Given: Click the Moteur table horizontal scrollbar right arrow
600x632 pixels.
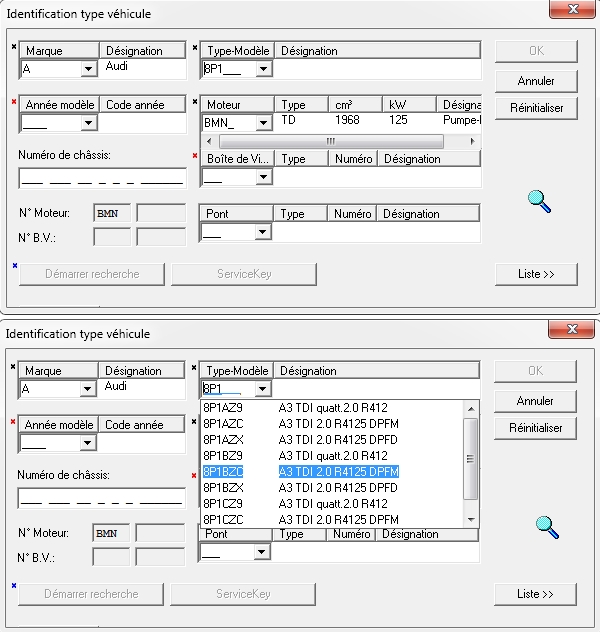Looking at the screenshot, I should 475,141.
